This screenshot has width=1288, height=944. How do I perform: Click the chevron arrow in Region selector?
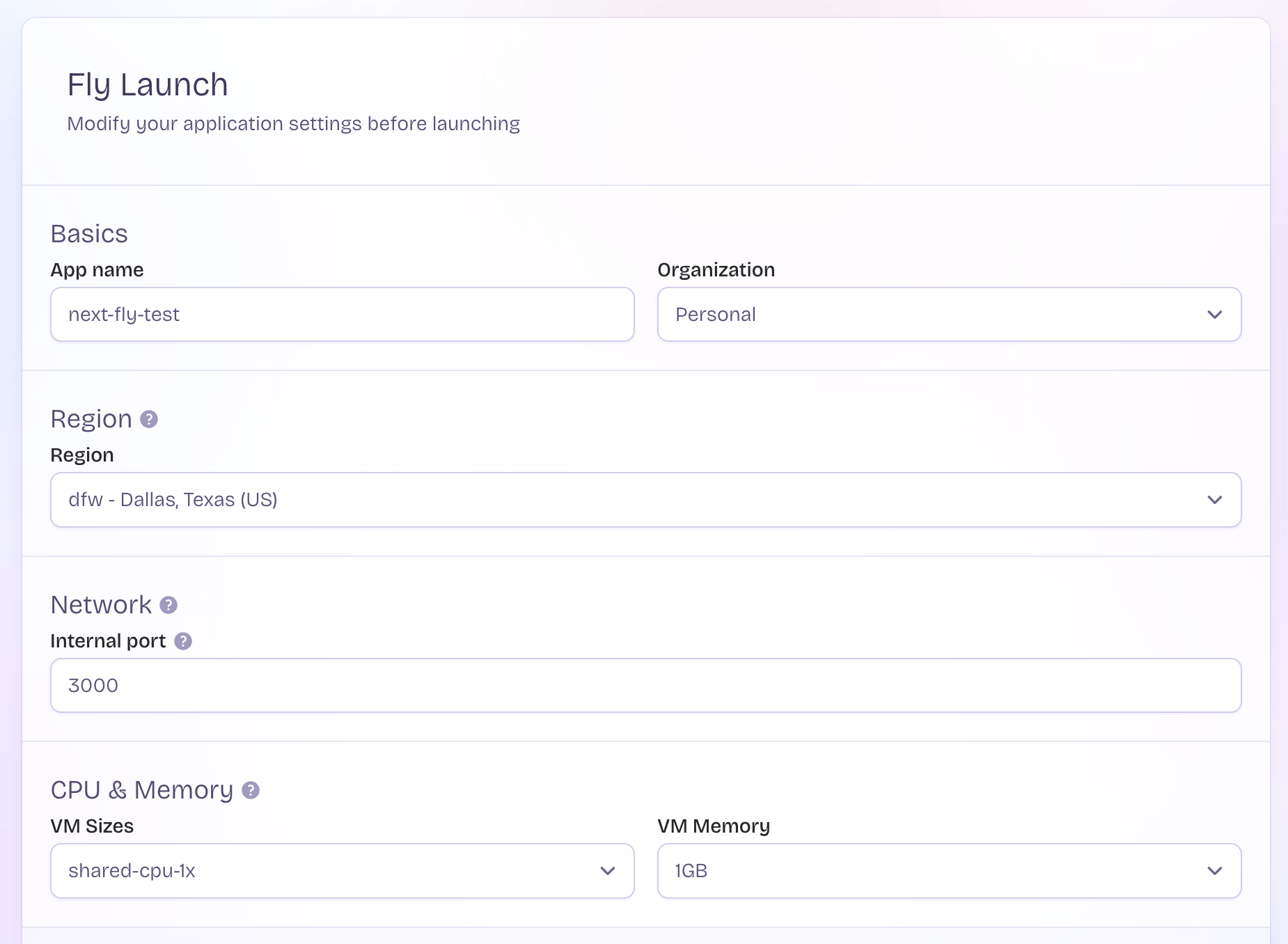(1215, 500)
